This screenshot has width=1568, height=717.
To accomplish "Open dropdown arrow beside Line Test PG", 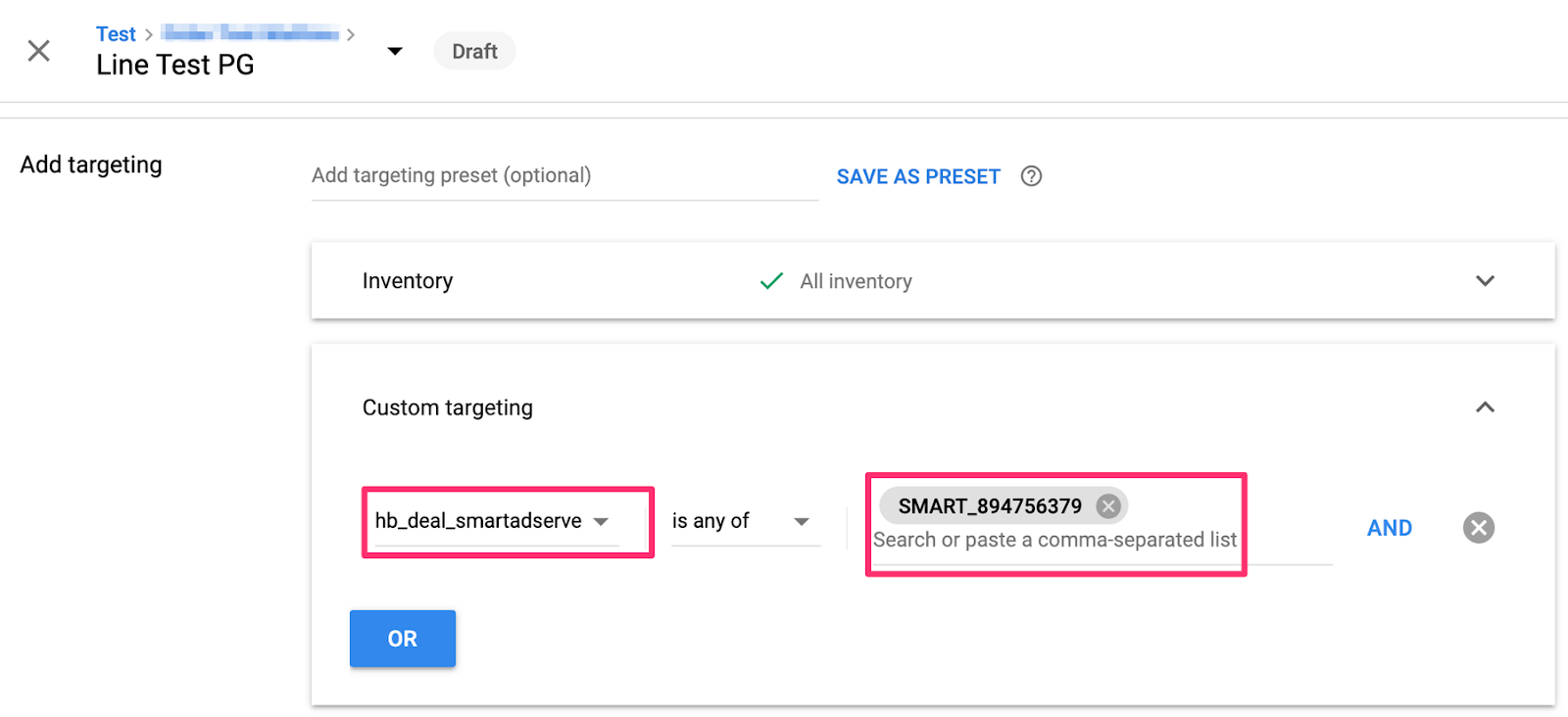I will click(x=395, y=51).
